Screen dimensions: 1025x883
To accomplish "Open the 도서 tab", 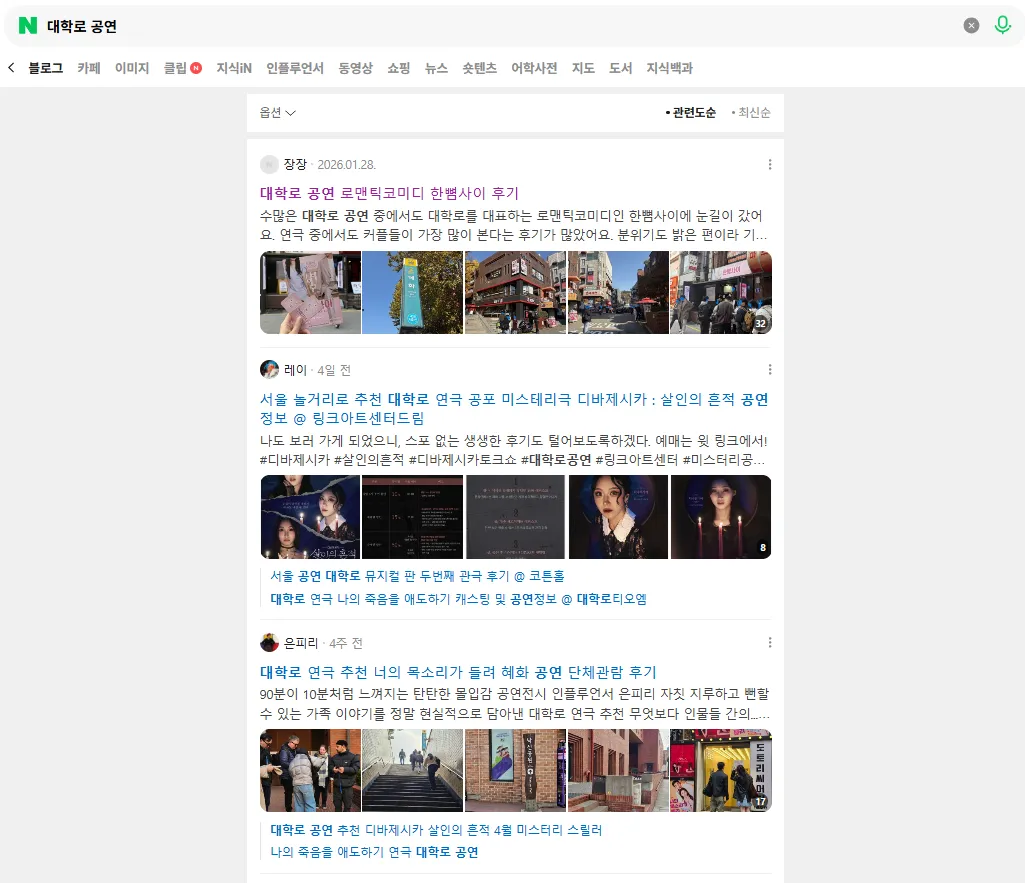I will pos(620,68).
